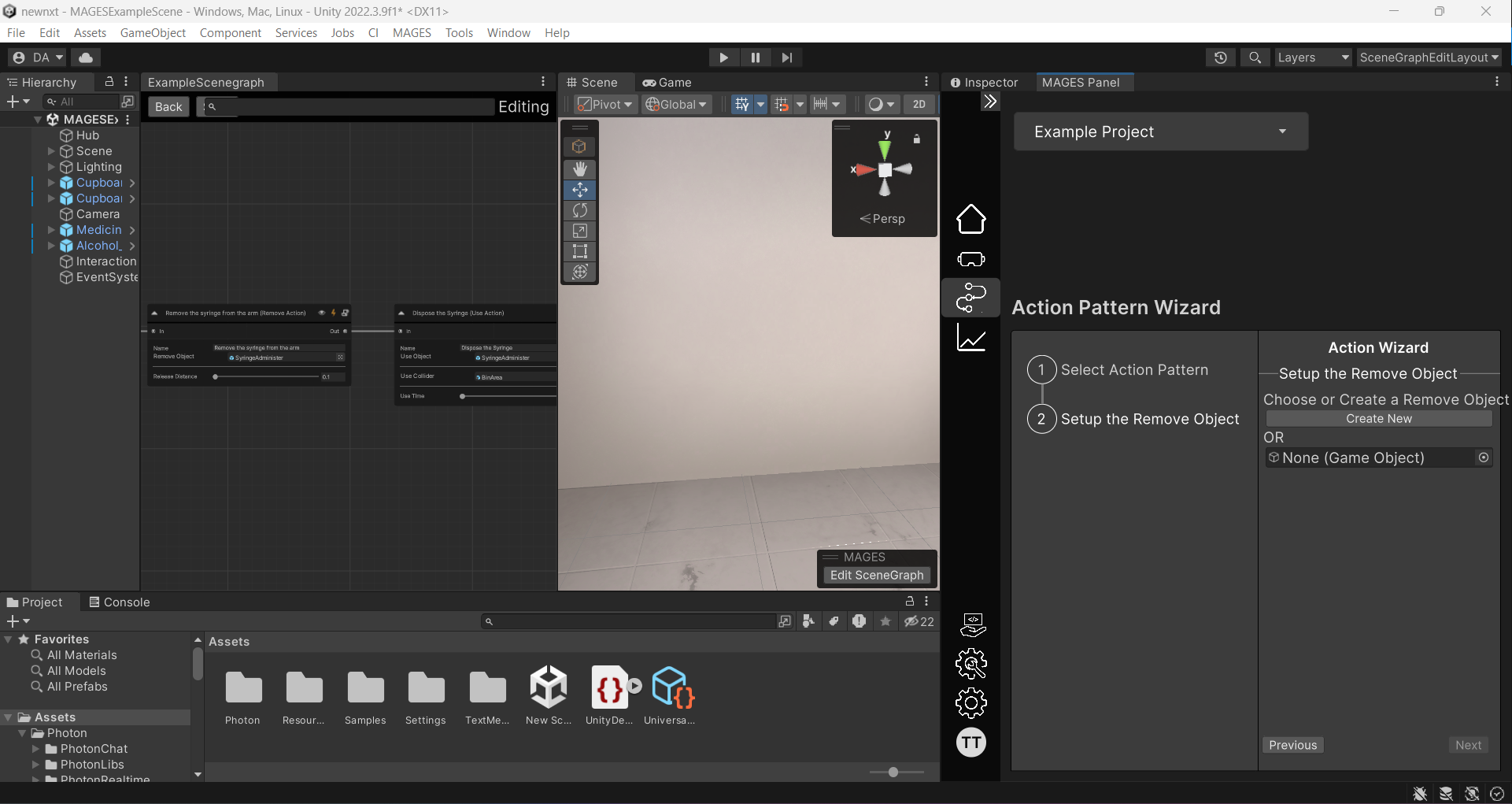Click the Play button
Image resolution: width=1512 pixels, height=804 pixels.
pyautogui.click(x=723, y=57)
